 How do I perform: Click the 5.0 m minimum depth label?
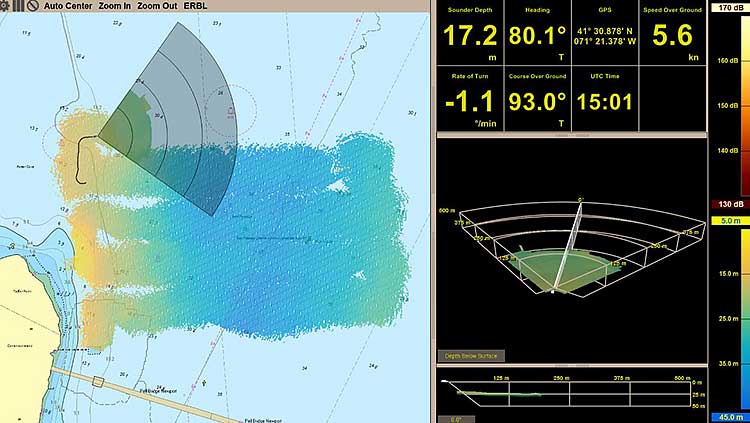coord(727,221)
